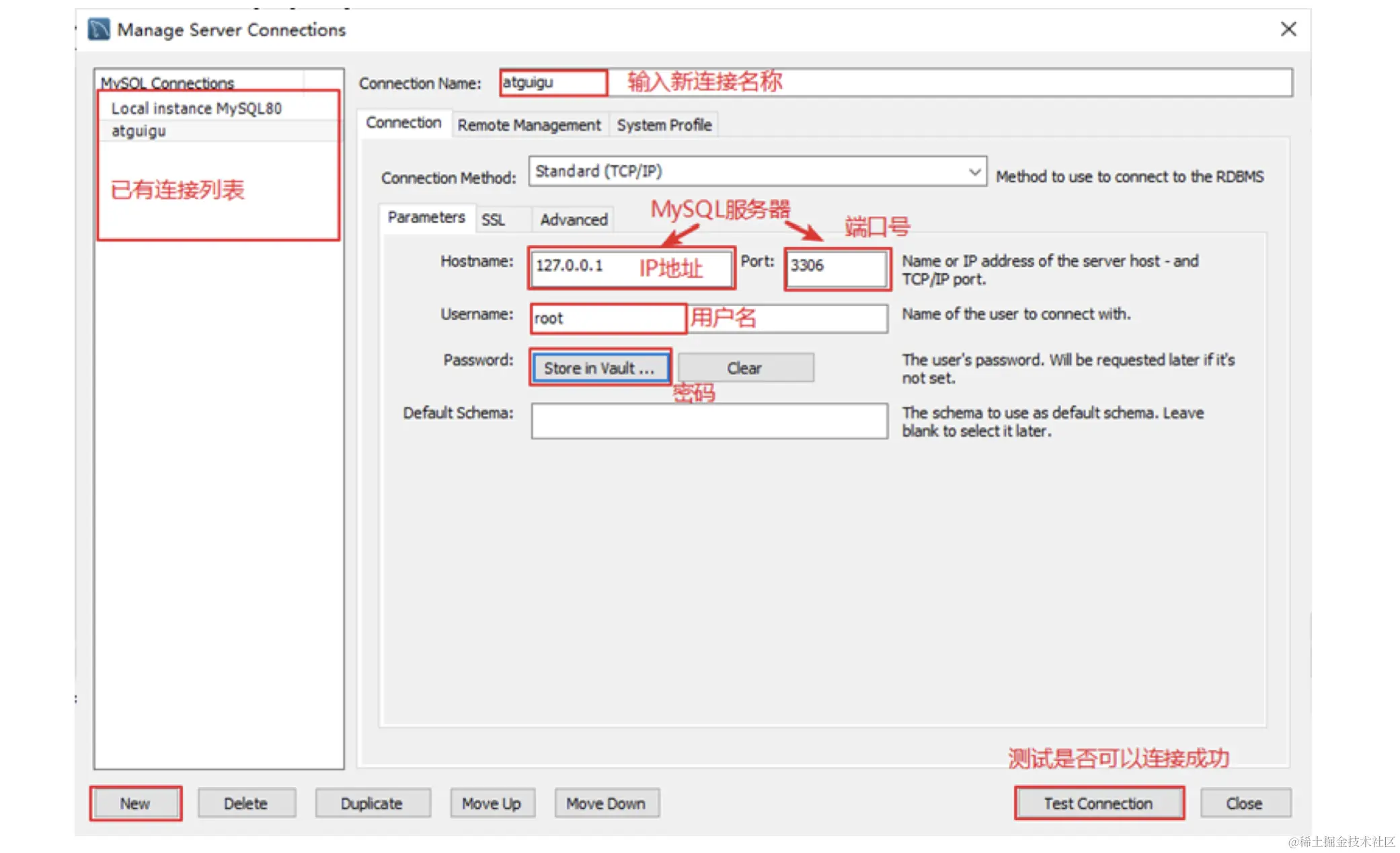Edit the Connection Name field
This screenshot has height=853, width=1400.
(x=895, y=82)
